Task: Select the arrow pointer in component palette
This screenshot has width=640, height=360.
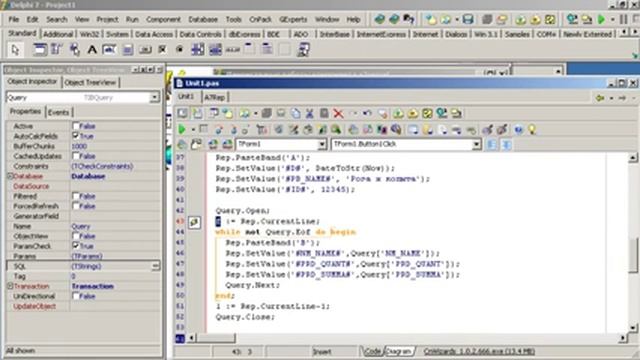Action: point(15,50)
